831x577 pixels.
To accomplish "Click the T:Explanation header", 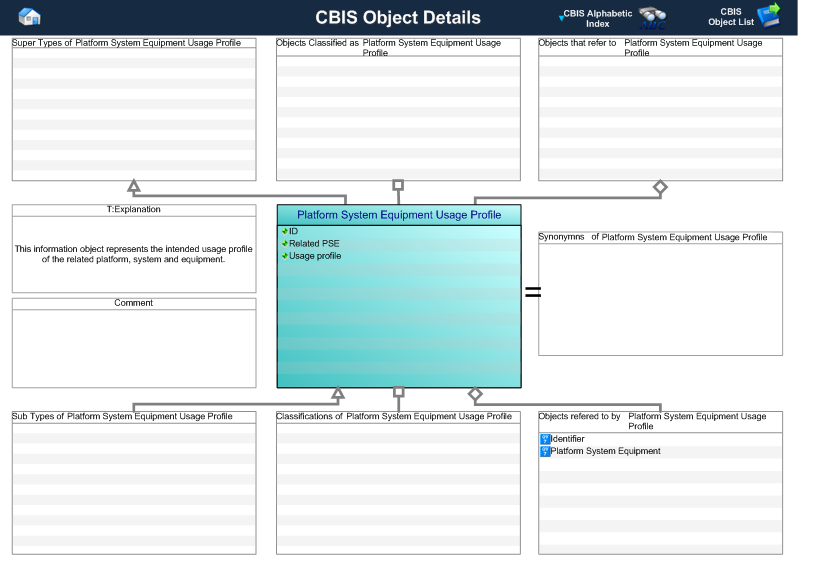I will coord(134,209).
